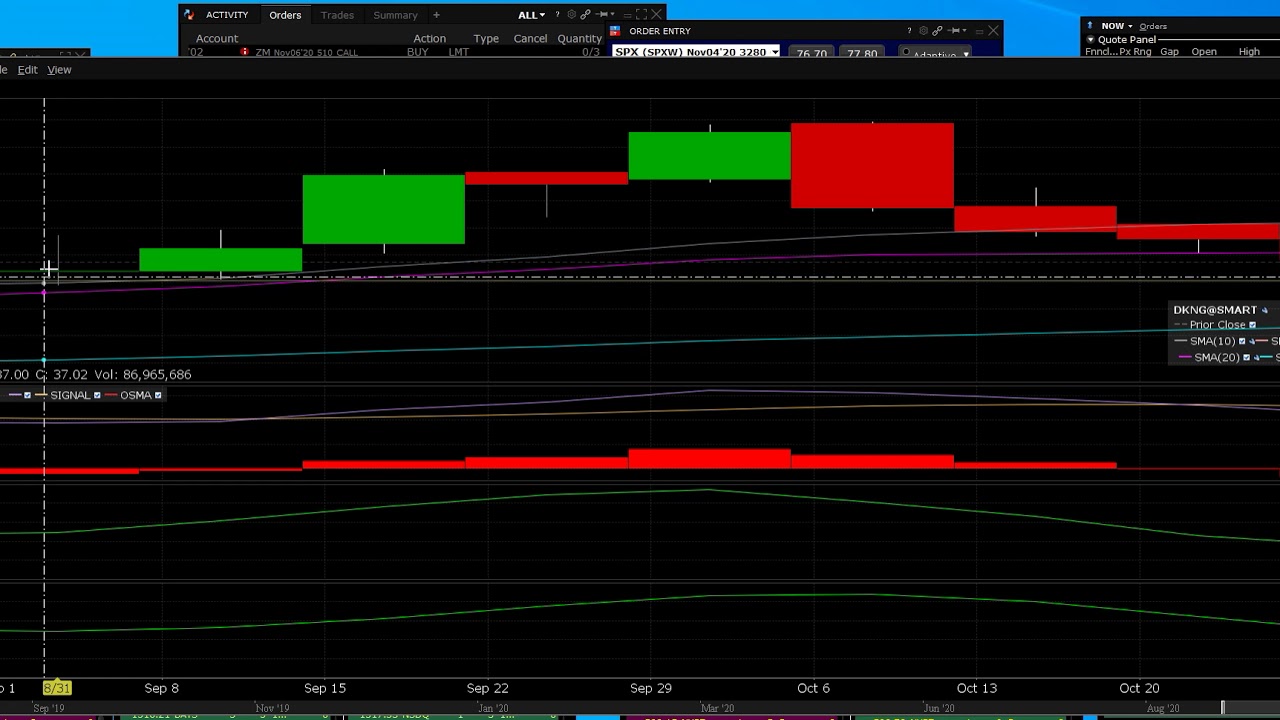1280x720 pixels.
Task: Open help in the Activity panel
Action: click(x=557, y=15)
